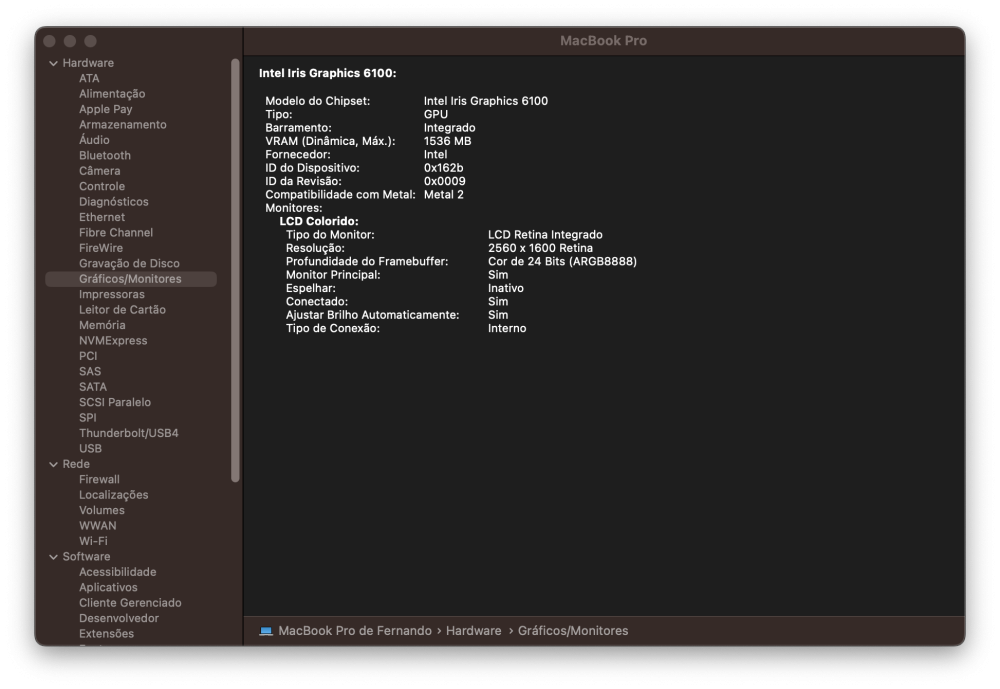Click Cor de 24 Bits (ARGB8888) value
Image resolution: width=1000 pixels, height=689 pixels.
pos(562,262)
